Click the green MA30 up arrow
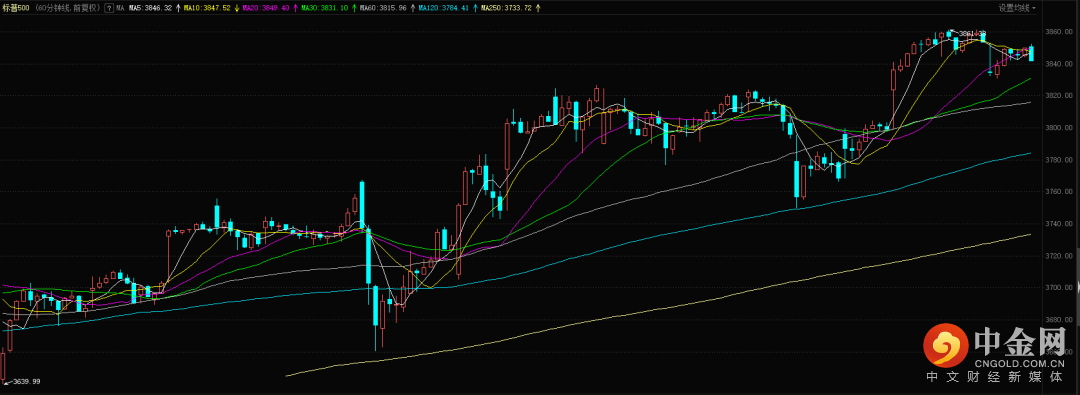The width and height of the screenshot is (1080, 395). point(353,8)
